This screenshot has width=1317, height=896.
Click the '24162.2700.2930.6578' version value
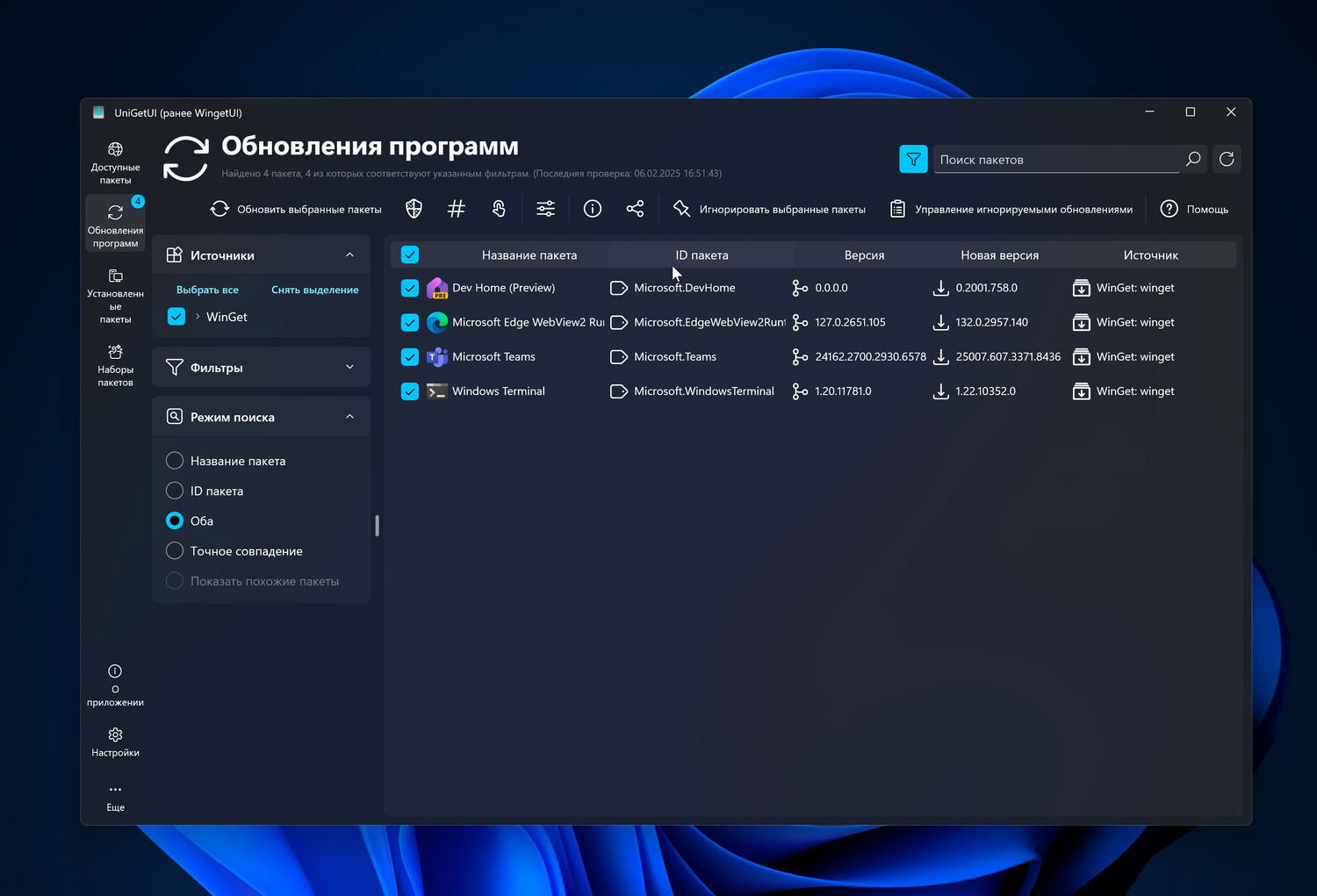click(870, 357)
